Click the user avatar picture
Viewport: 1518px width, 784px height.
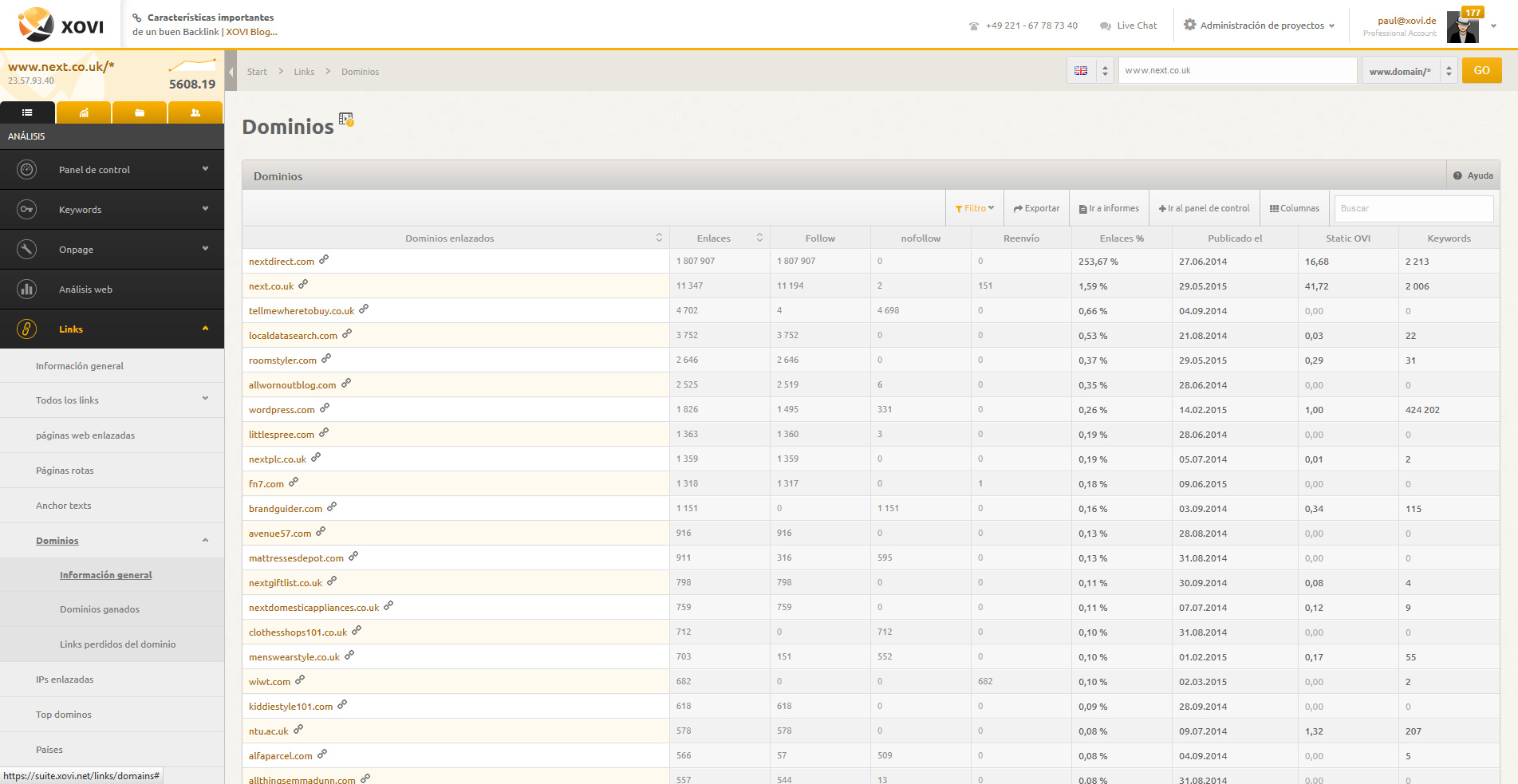1462,27
